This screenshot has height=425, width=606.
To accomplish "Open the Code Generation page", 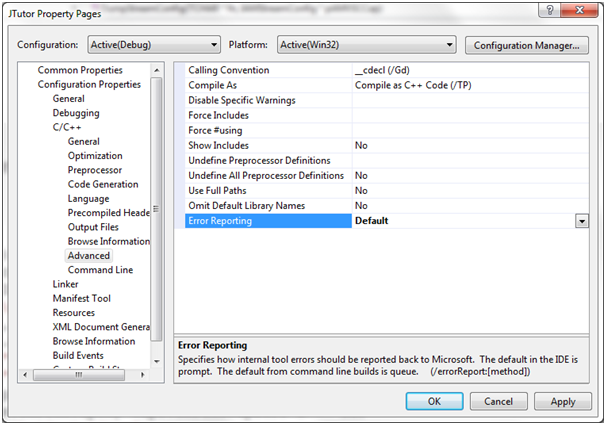I will 103,184.
